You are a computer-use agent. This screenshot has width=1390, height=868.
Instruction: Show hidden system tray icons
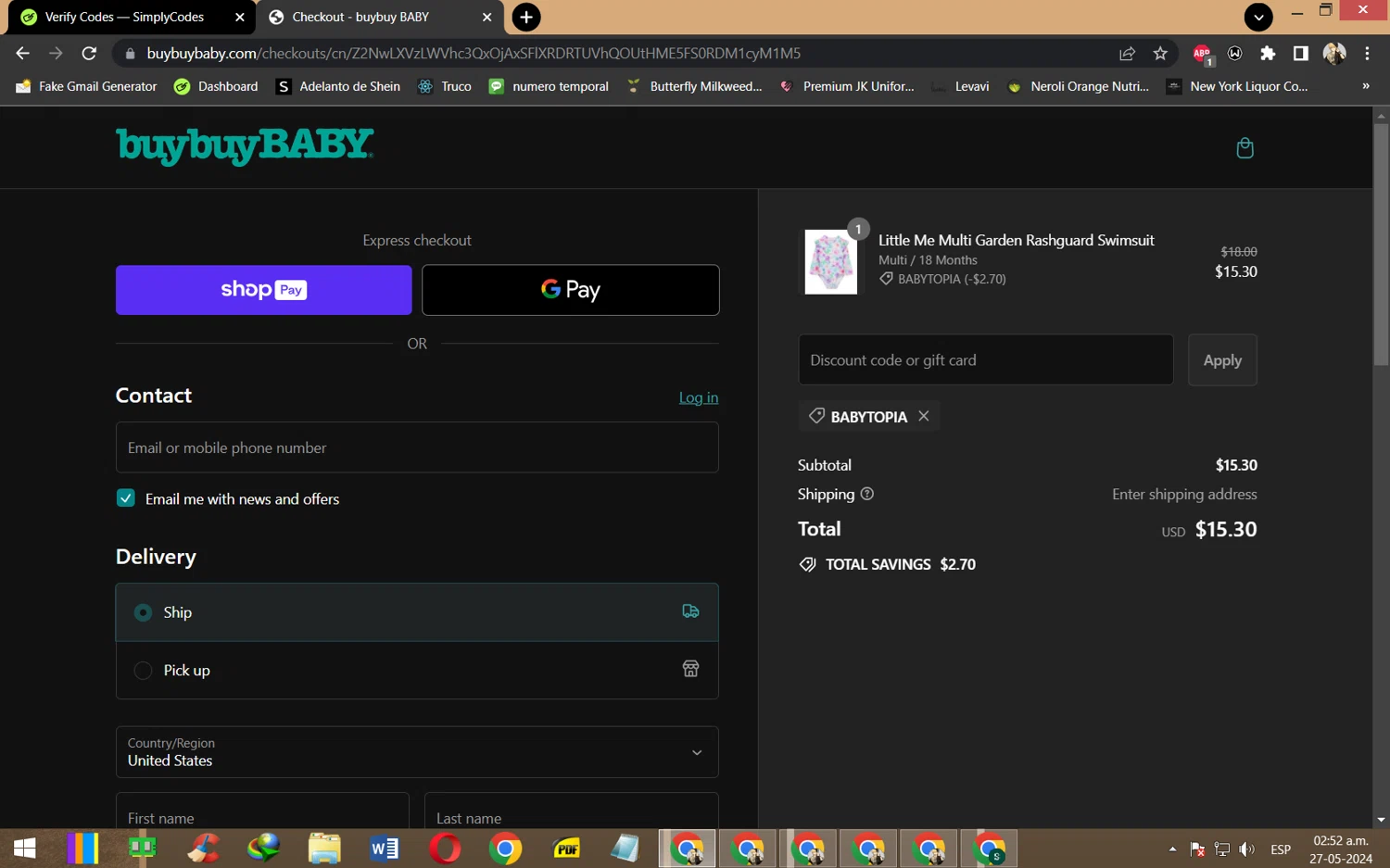click(x=1172, y=849)
